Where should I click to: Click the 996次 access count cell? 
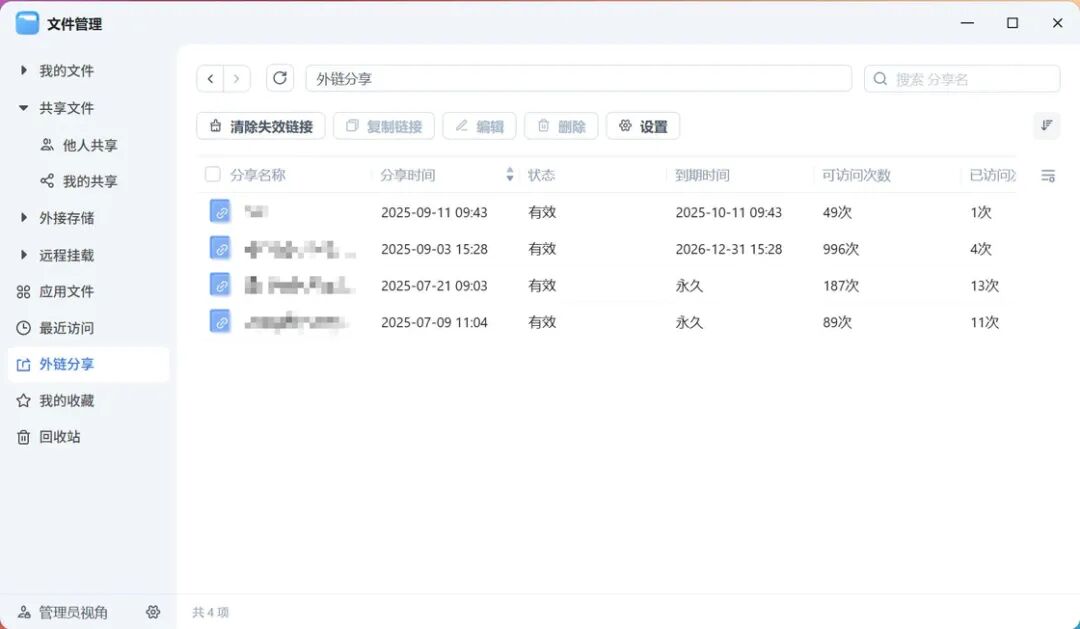[841, 249]
